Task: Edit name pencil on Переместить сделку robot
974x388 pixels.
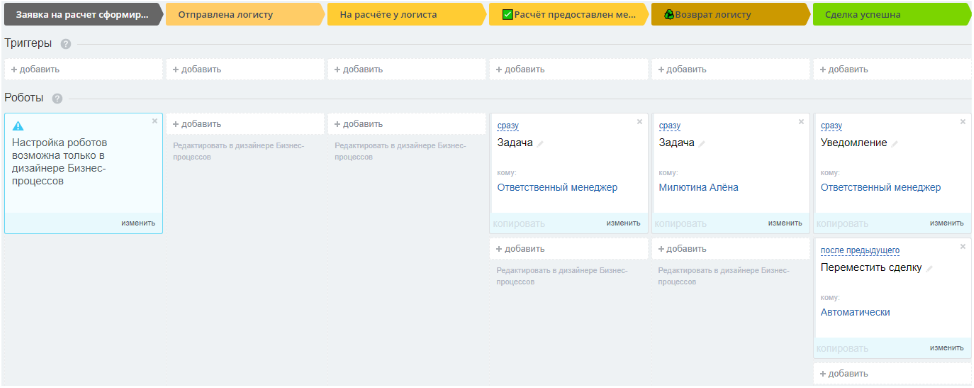Action: (929, 268)
